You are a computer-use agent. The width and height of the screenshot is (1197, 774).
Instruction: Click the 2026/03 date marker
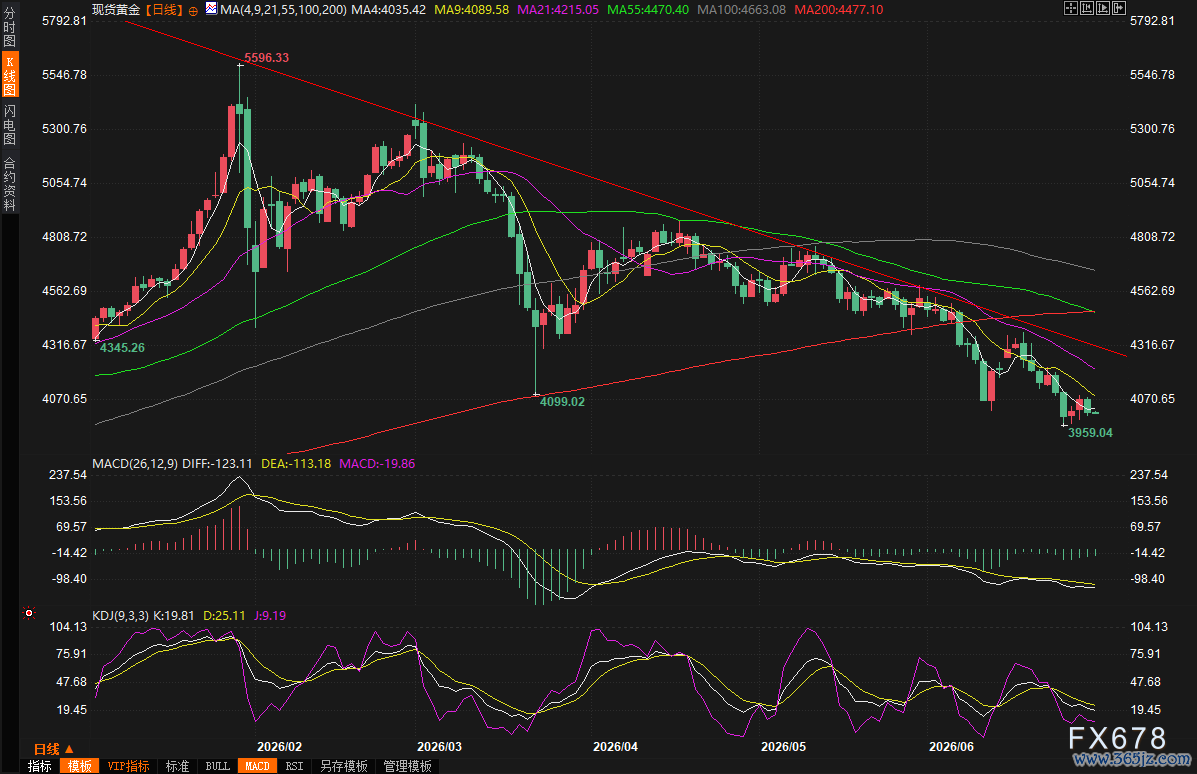[440, 747]
